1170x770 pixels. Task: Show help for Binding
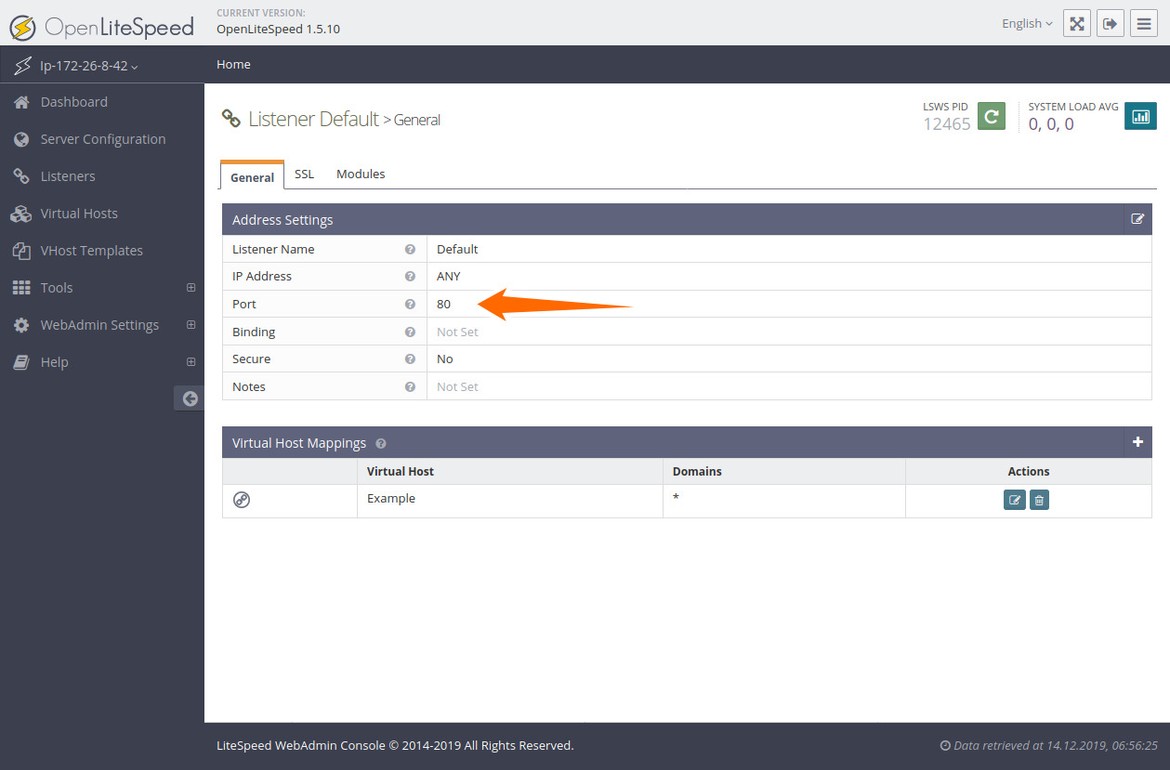point(410,332)
